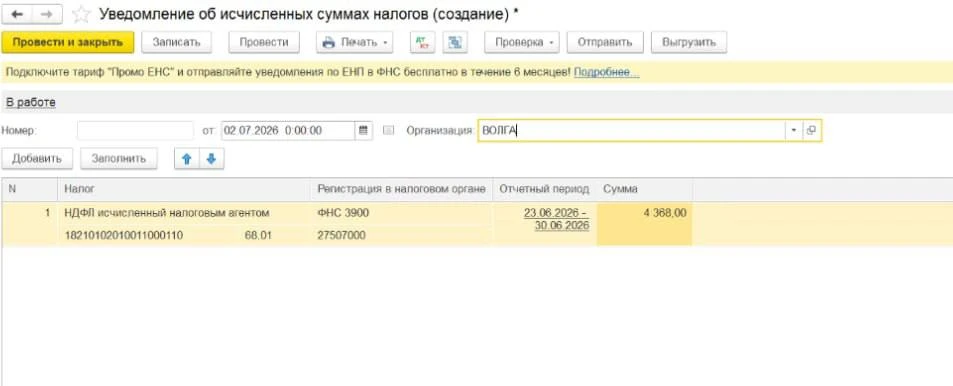This screenshot has height=386, width=953.
Task: Select Отчетный период column header
Action: (x=545, y=190)
